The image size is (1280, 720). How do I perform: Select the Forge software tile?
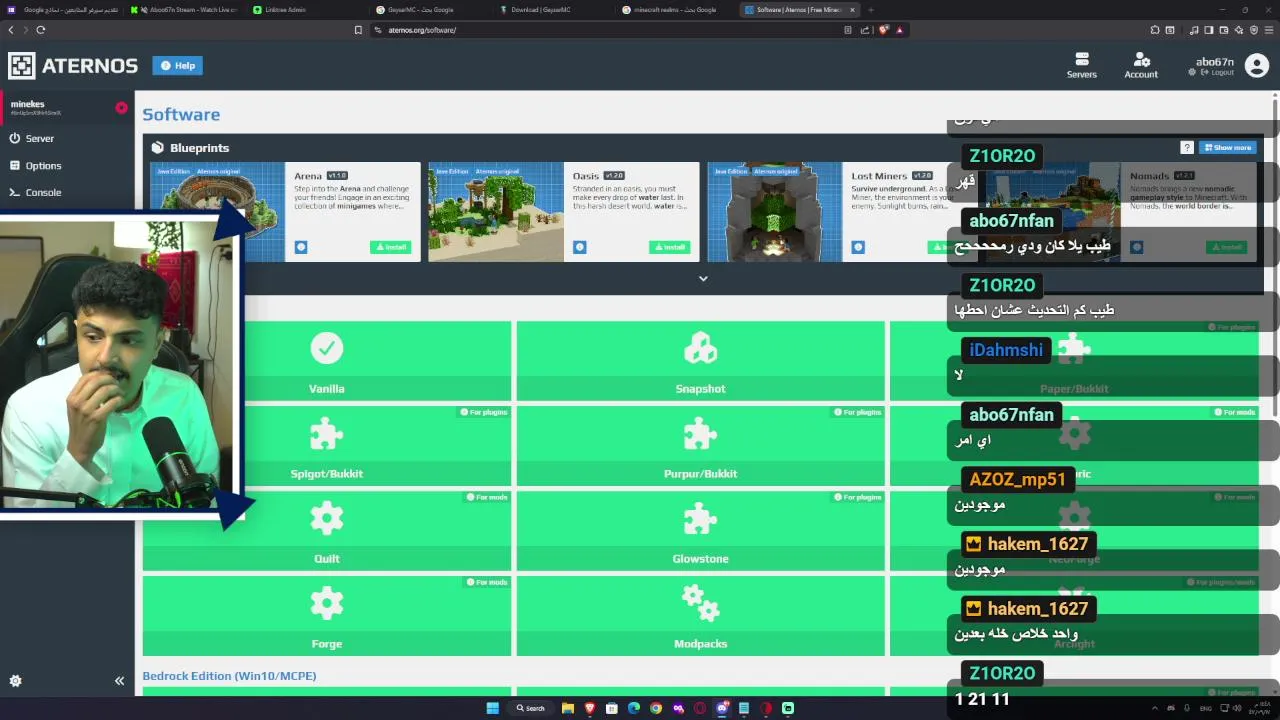tap(327, 615)
